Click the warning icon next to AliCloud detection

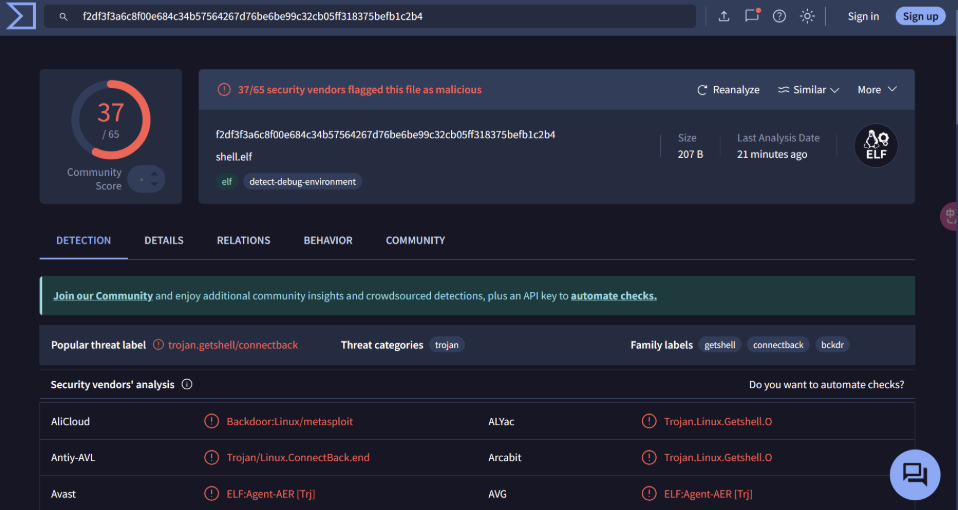tap(211, 421)
